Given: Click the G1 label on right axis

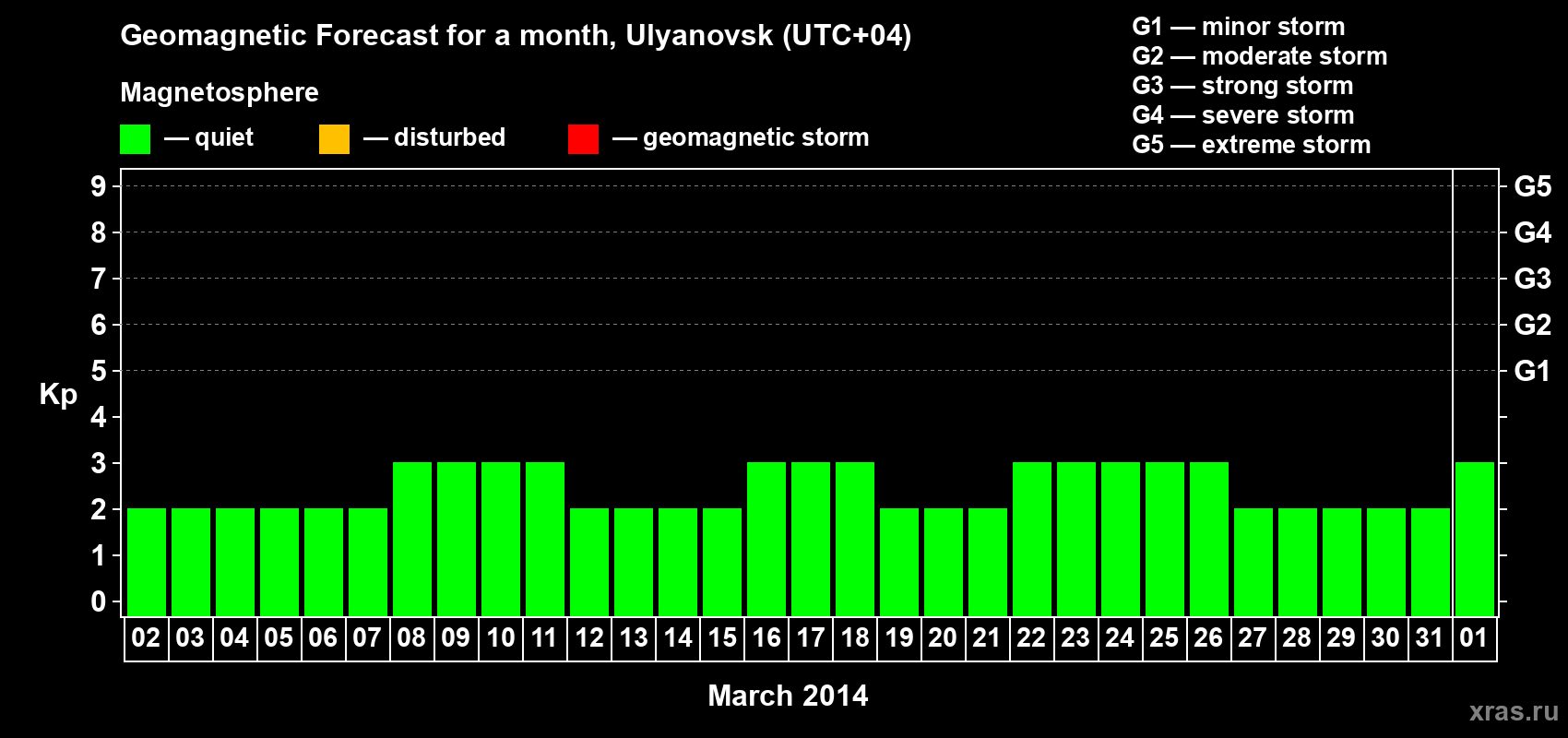Looking at the screenshot, I should point(1533,371).
